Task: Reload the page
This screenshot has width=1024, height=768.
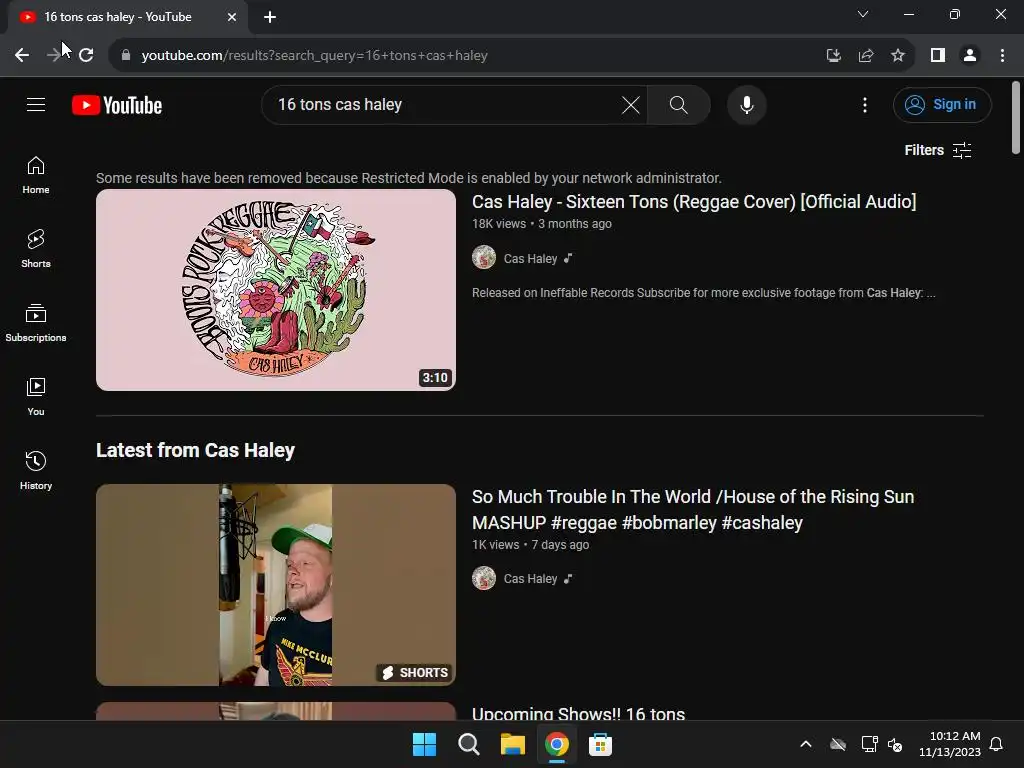Action: pos(86,56)
